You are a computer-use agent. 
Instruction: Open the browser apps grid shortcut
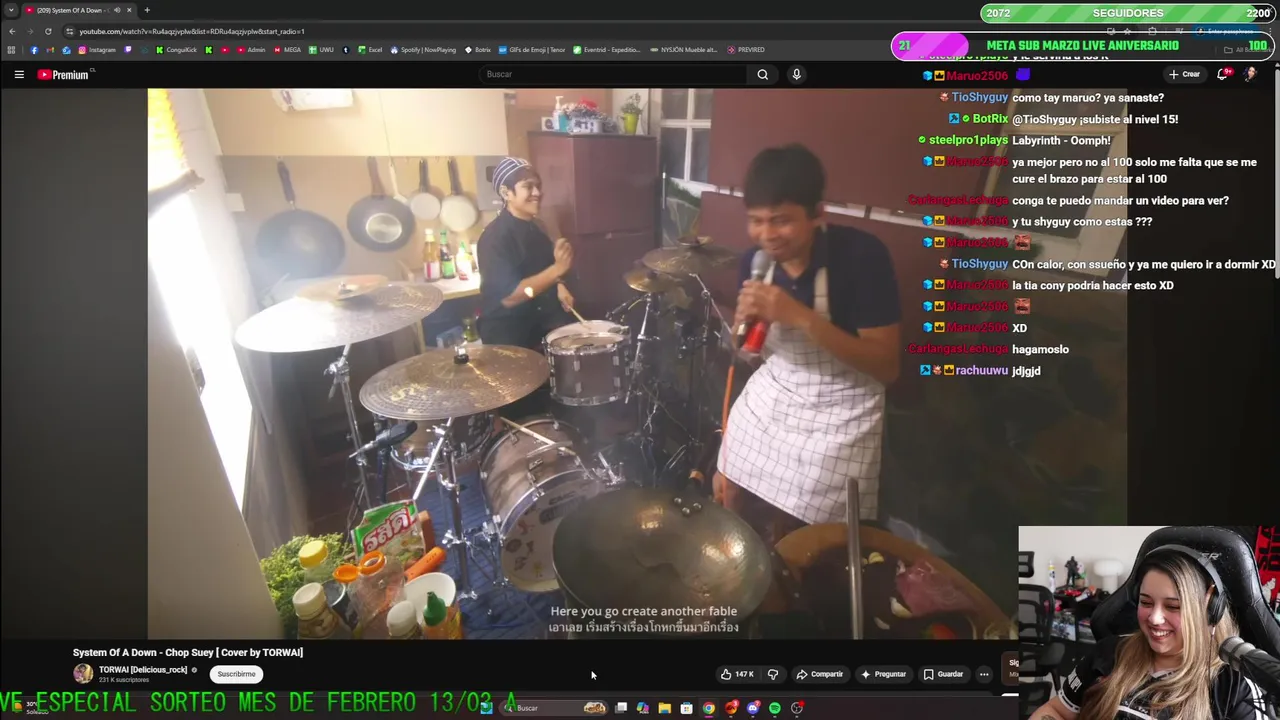(x=11, y=50)
